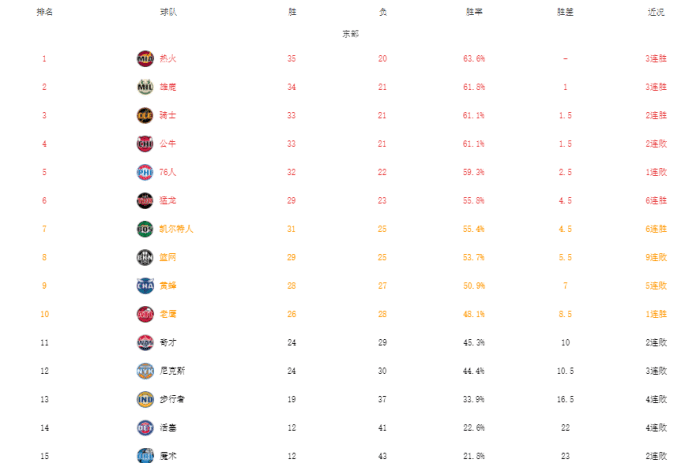Click the 胜差 column header

(565, 12)
